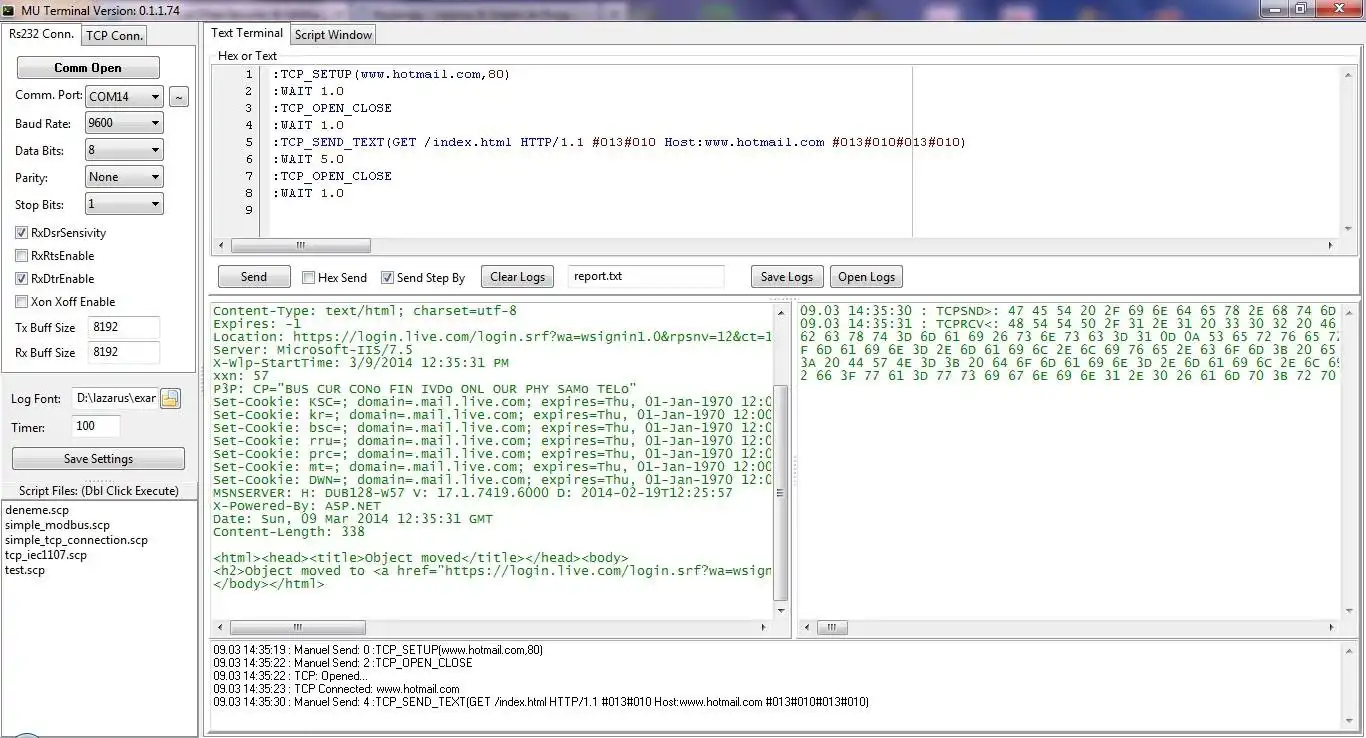The image size is (1366, 738).
Task: Click the response log vertical scrollbar thumb
Action: point(781,493)
